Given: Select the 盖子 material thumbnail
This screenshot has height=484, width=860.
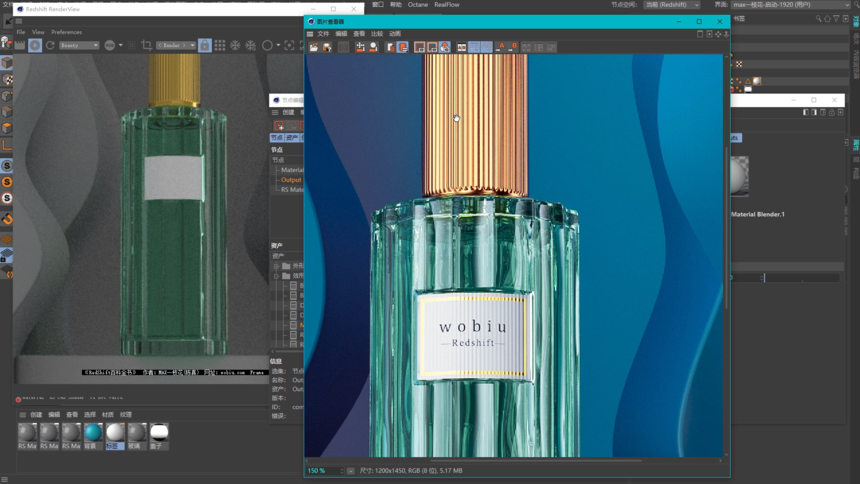Looking at the screenshot, I should [x=159, y=432].
